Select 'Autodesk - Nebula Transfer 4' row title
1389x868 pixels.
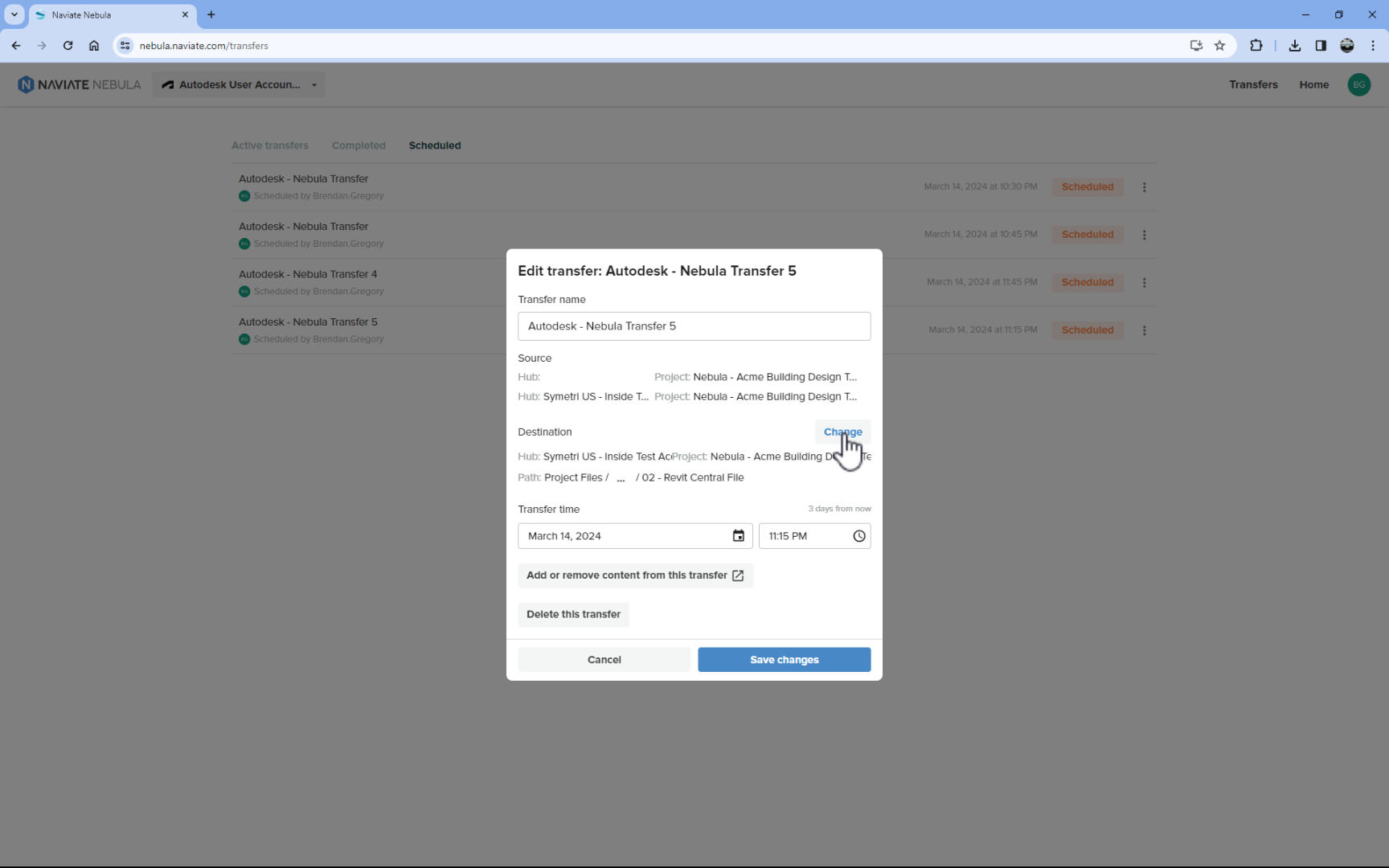(x=308, y=274)
